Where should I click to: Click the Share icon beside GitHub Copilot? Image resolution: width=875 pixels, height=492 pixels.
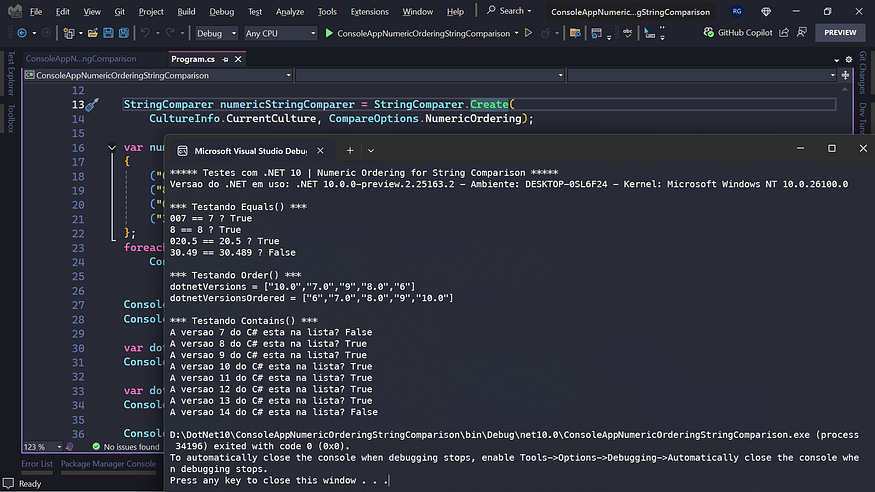pyautogui.click(x=784, y=33)
